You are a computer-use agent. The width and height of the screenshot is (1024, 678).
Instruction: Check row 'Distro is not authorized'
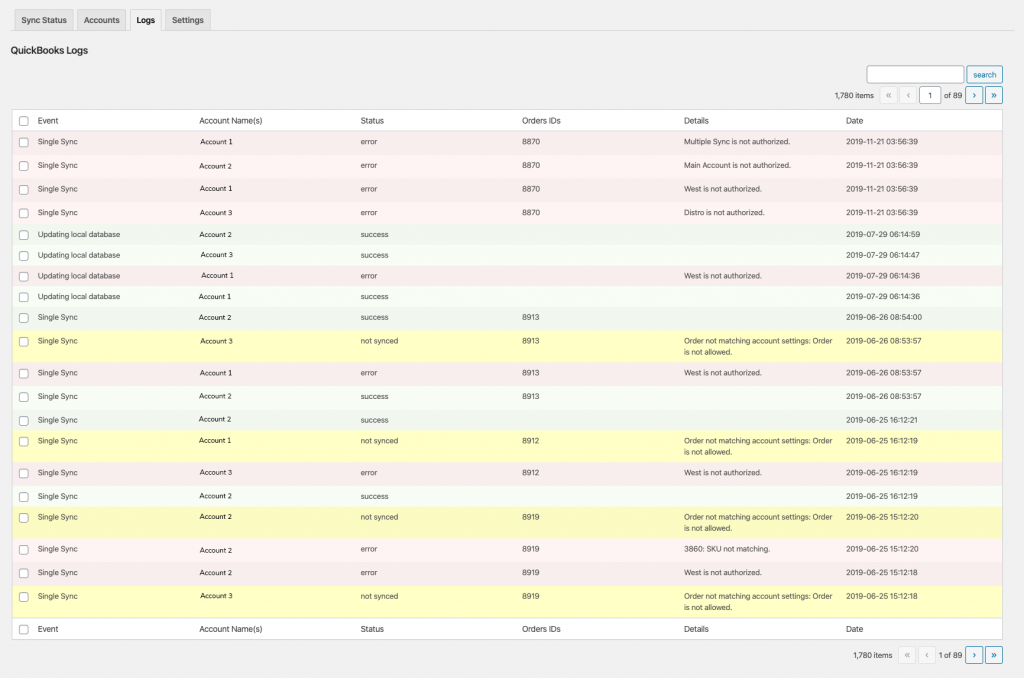pyautogui.click(x=24, y=213)
